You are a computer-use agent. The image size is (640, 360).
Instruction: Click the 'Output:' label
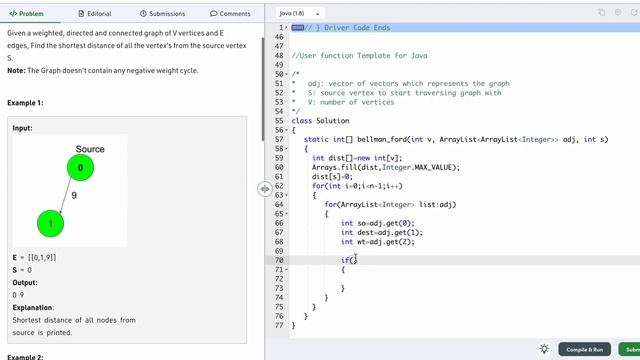(25, 282)
